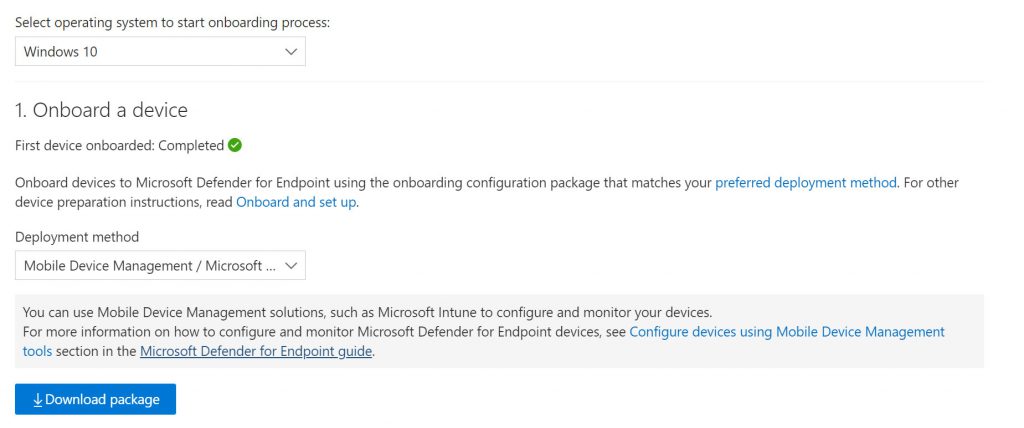The height and width of the screenshot is (428, 1024).
Task: Click the 'tools' word of the MDM link
Action: tap(37, 352)
